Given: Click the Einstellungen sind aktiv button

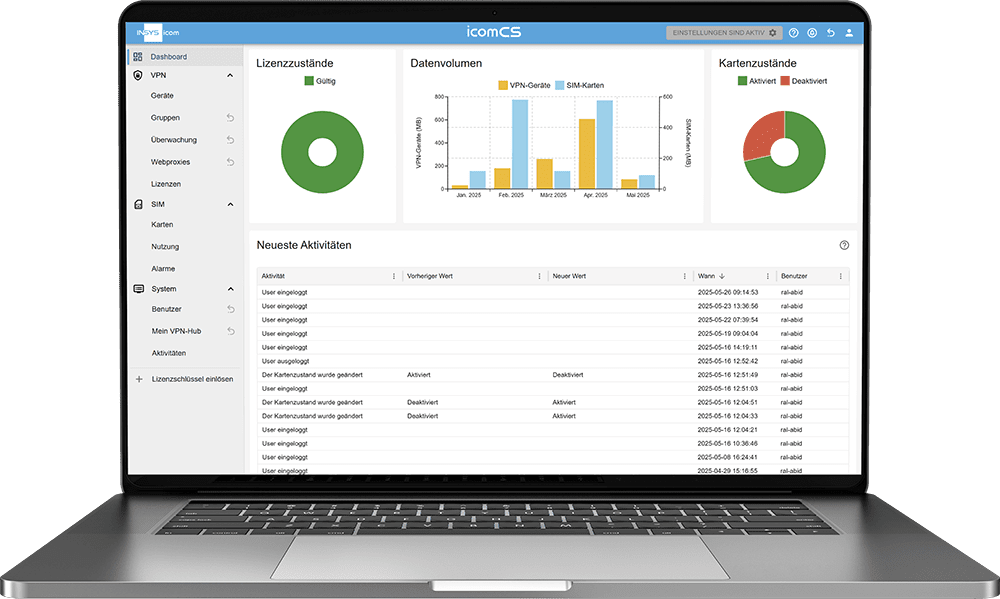Looking at the screenshot, I should 724,33.
